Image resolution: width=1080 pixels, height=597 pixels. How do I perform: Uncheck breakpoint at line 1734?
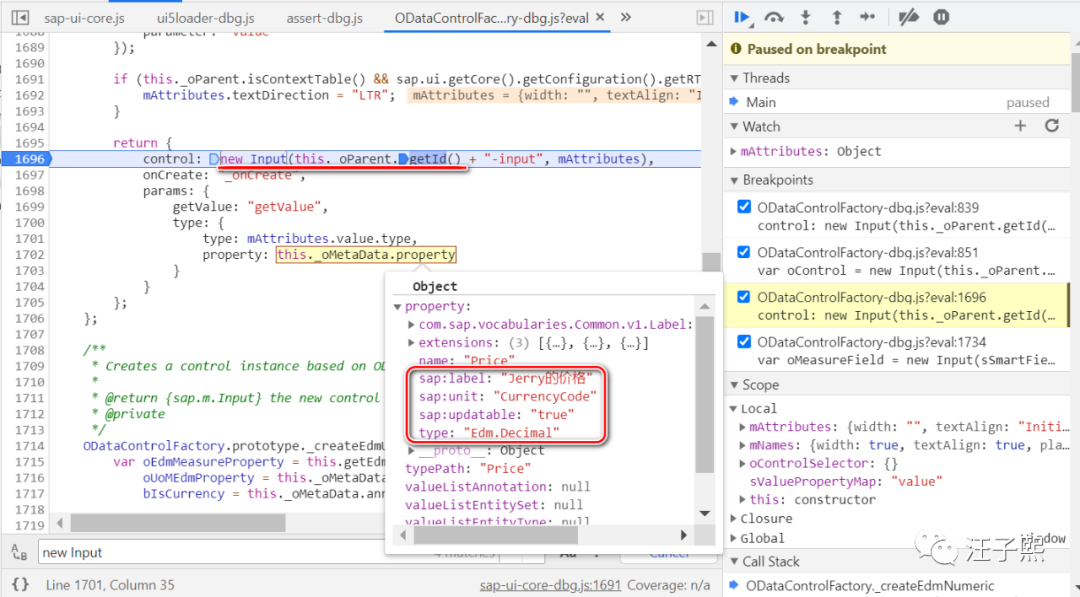click(x=744, y=342)
